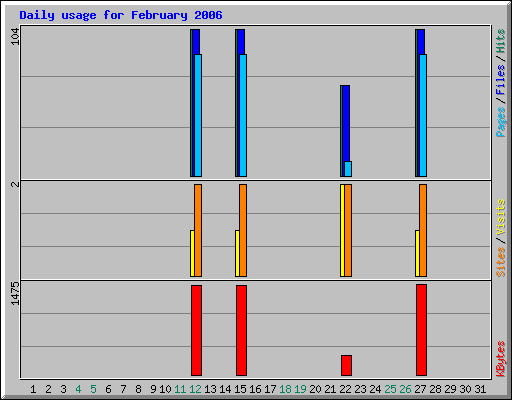Click the axis value 2 of the Sites/Visits panel

(x=15, y=184)
